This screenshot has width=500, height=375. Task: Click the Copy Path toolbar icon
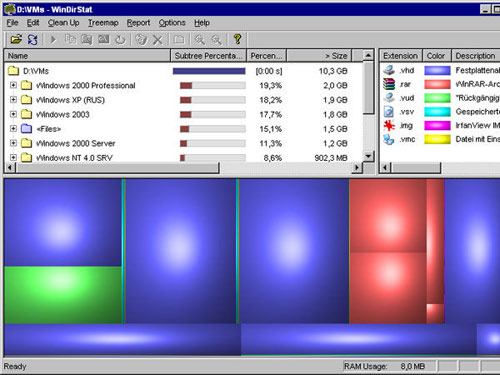tap(70, 40)
